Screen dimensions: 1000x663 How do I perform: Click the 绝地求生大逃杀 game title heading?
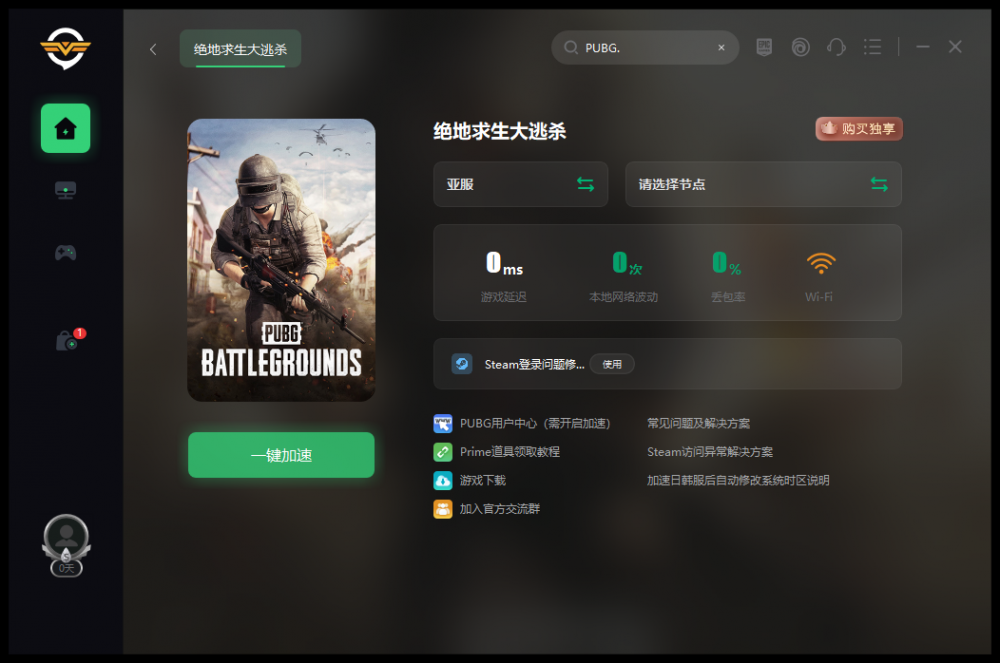coord(500,131)
